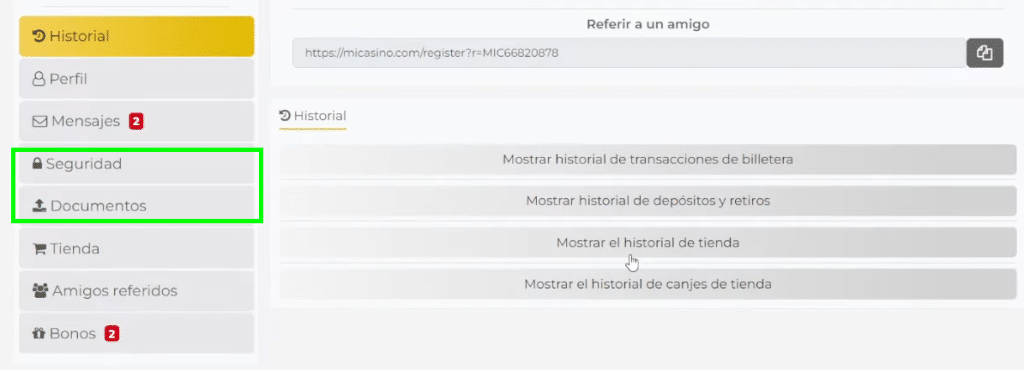Click the copy referral link icon
Image resolution: width=1024 pixels, height=370 pixels.
point(984,53)
